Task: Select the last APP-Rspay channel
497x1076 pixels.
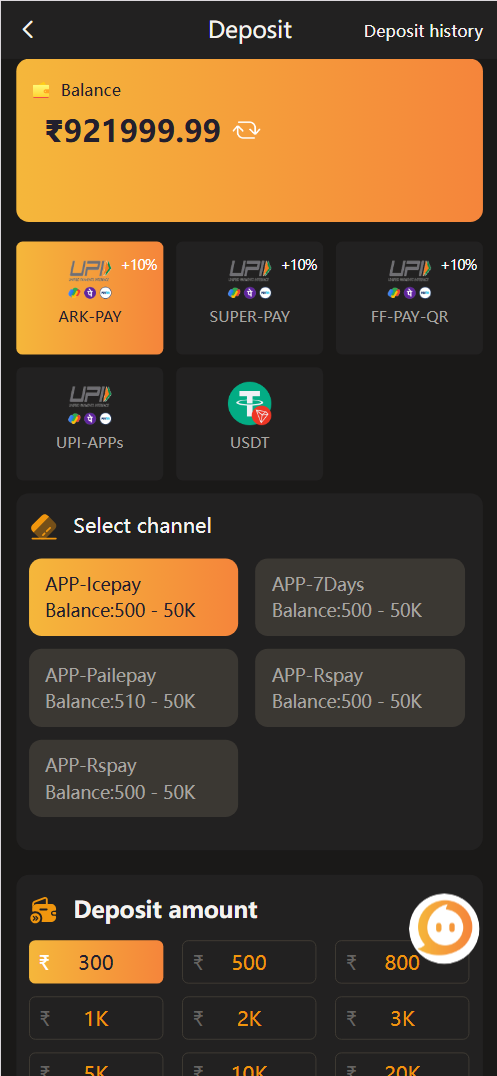Action: pyautogui.click(x=133, y=778)
